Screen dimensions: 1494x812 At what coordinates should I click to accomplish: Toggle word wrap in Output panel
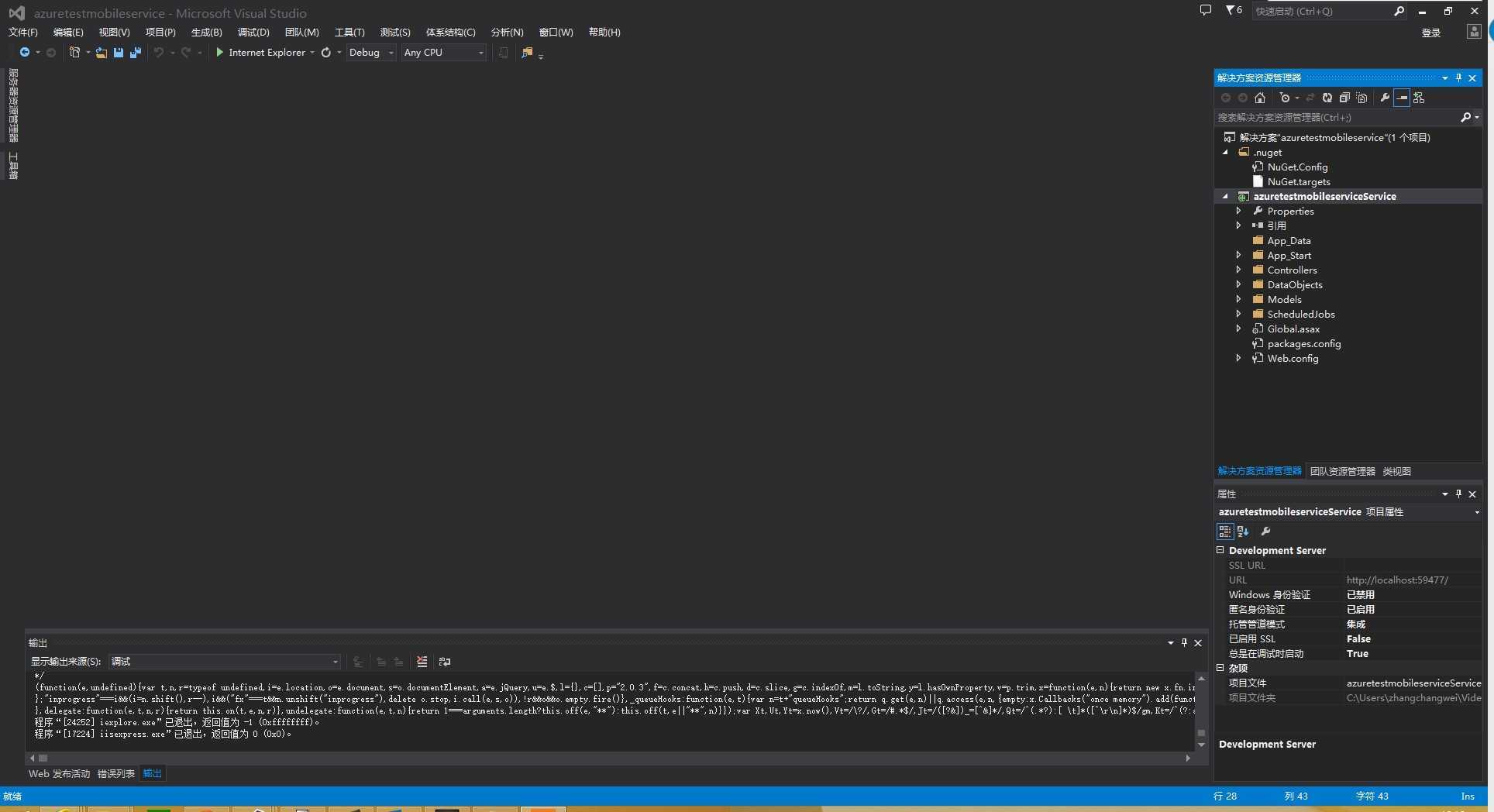click(445, 662)
